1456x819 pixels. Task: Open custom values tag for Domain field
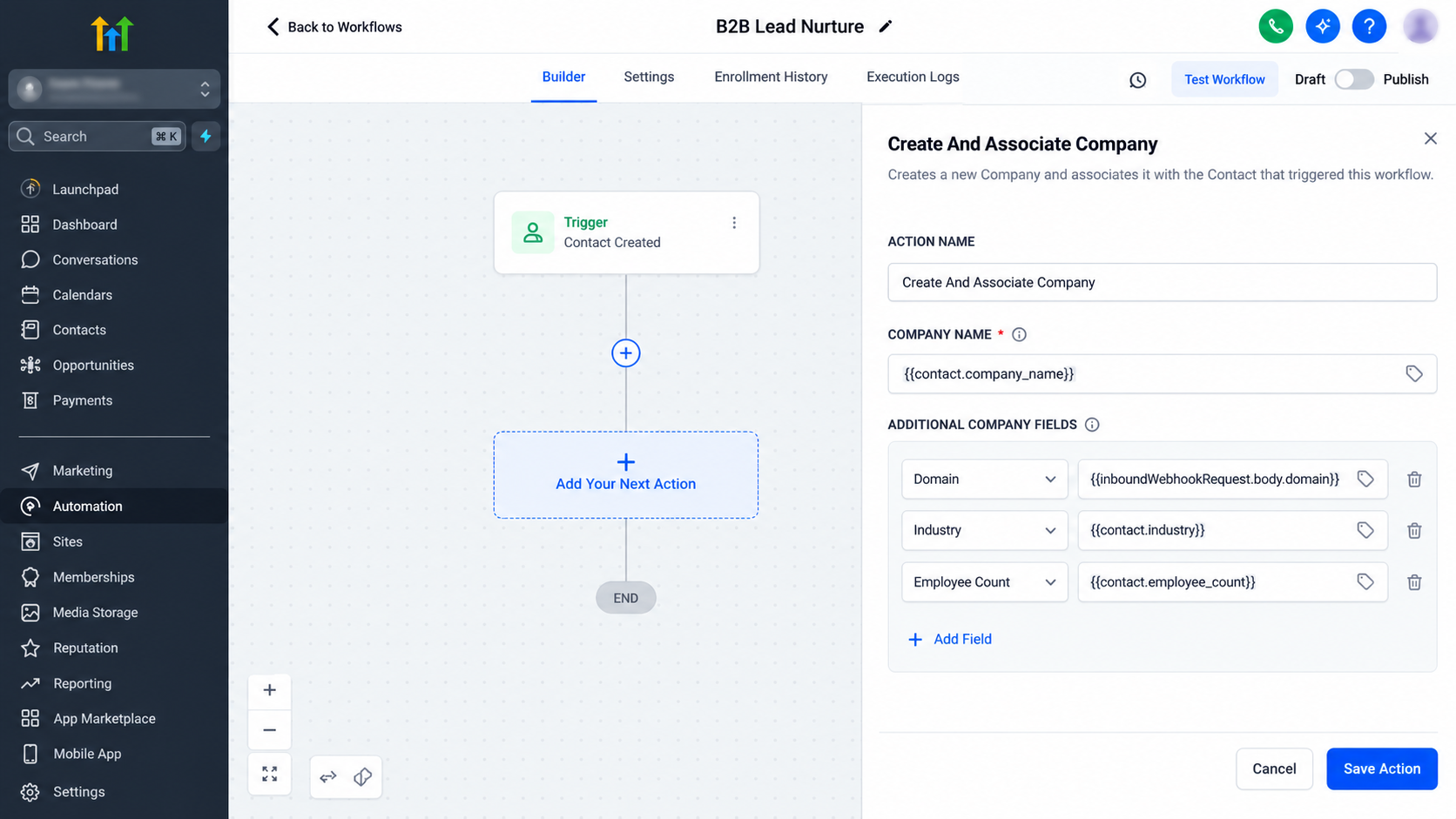click(x=1365, y=479)
